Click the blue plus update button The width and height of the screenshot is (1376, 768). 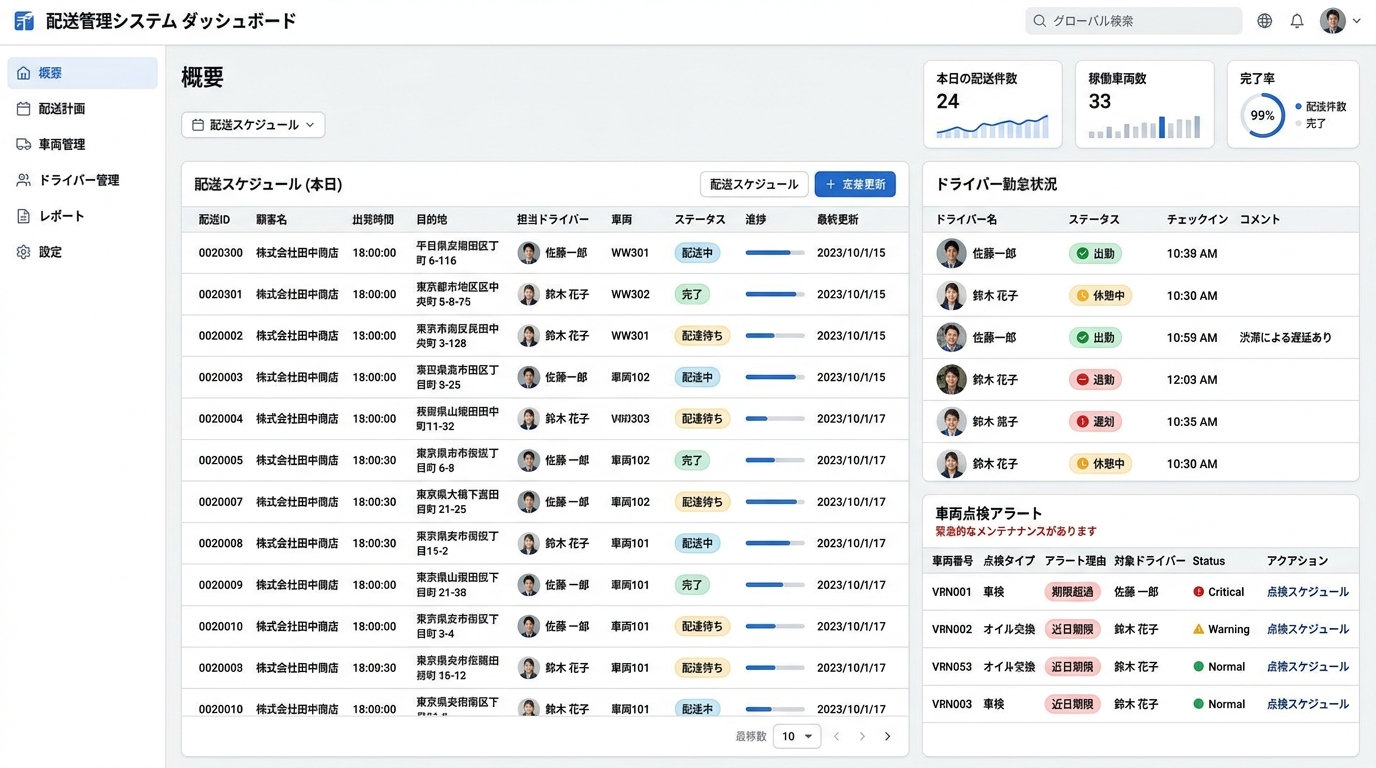(x=855, y=184)
